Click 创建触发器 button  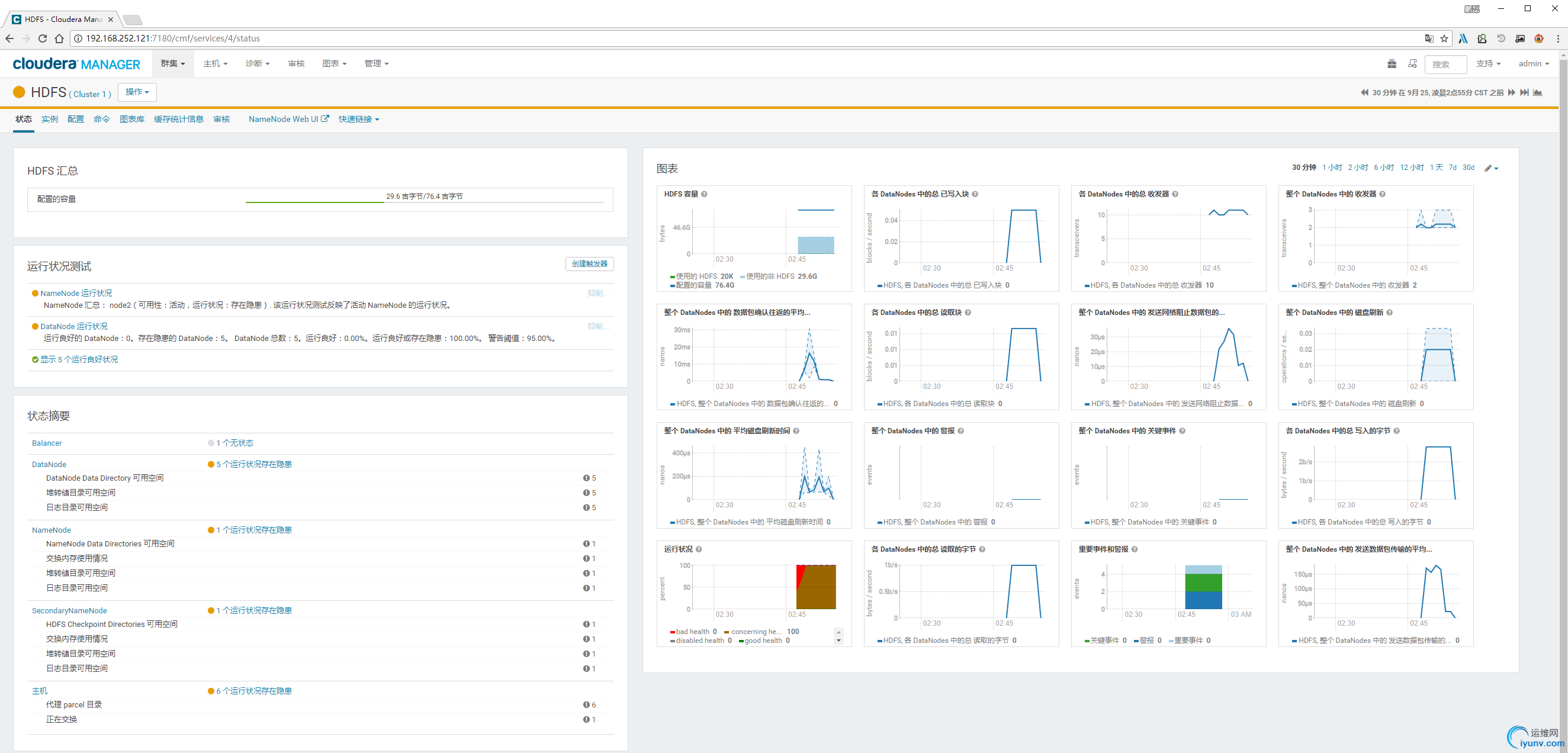(x=589, y=263)
